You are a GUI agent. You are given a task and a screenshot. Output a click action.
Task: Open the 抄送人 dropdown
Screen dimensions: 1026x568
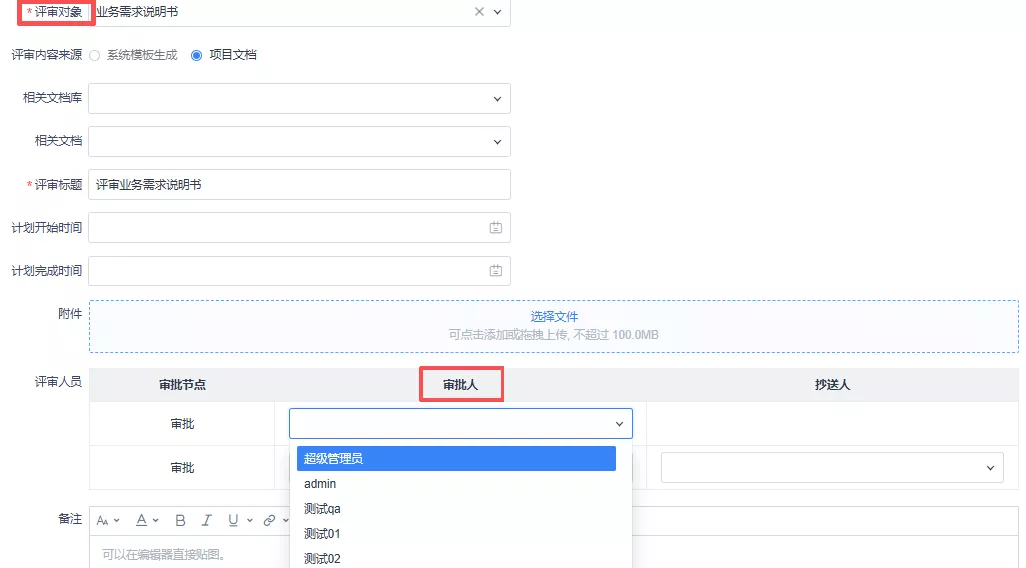click(x=832, y=467)
